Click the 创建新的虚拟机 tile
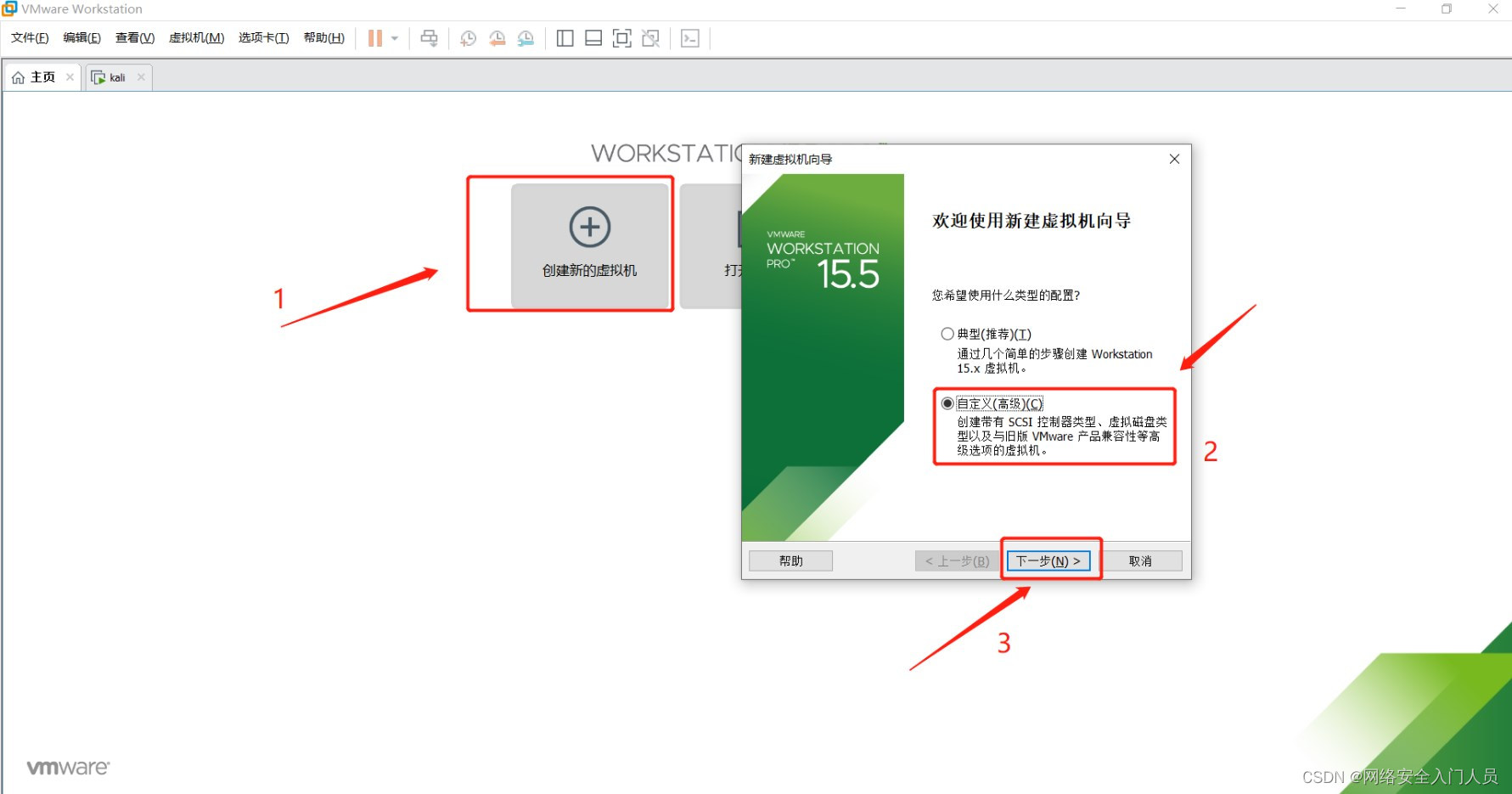The height and width of the screenshot is (794, 1512). click(x=590, y=246)
